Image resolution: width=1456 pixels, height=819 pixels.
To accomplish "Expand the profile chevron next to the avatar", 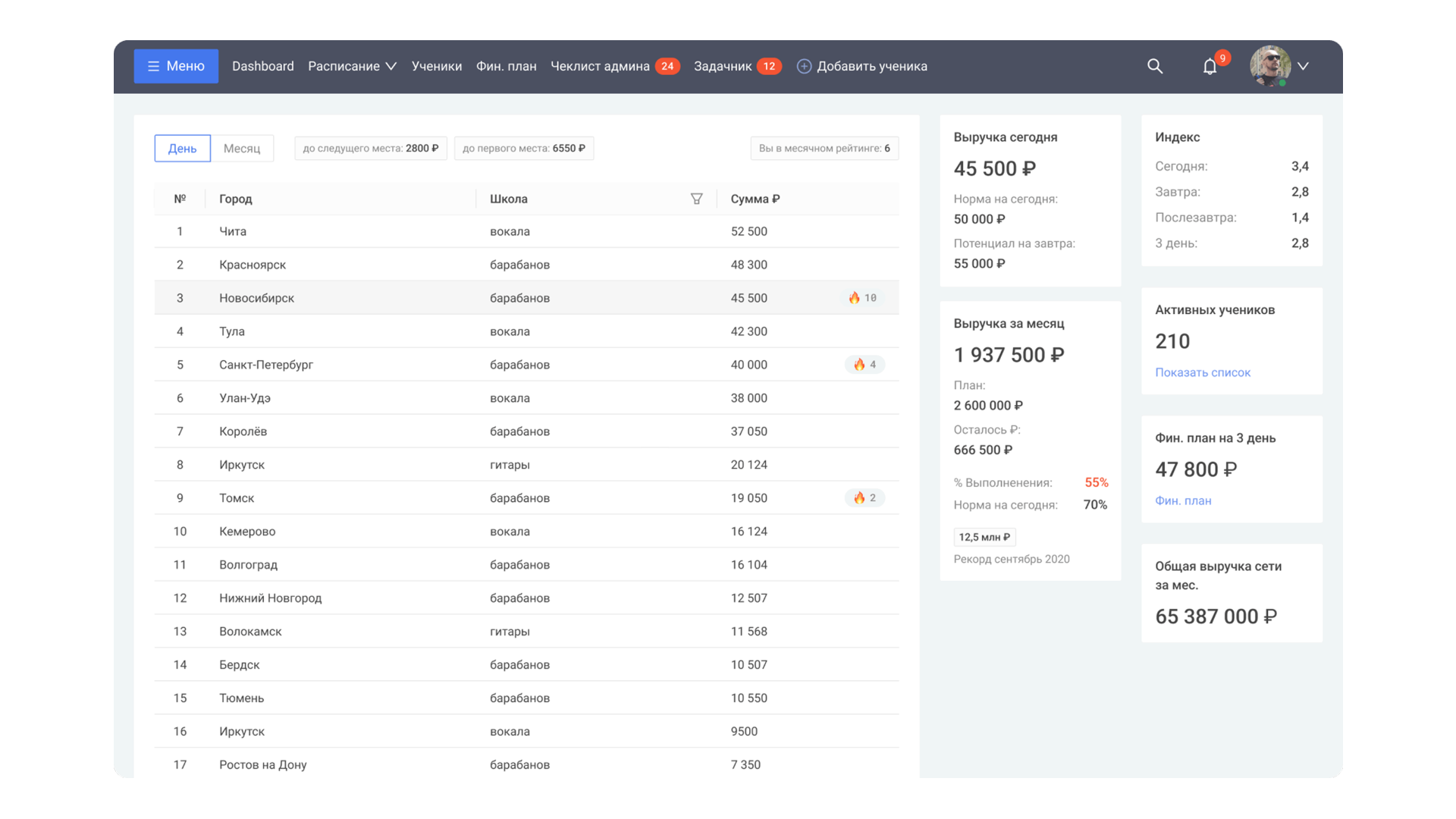I will click(1303, 66).
